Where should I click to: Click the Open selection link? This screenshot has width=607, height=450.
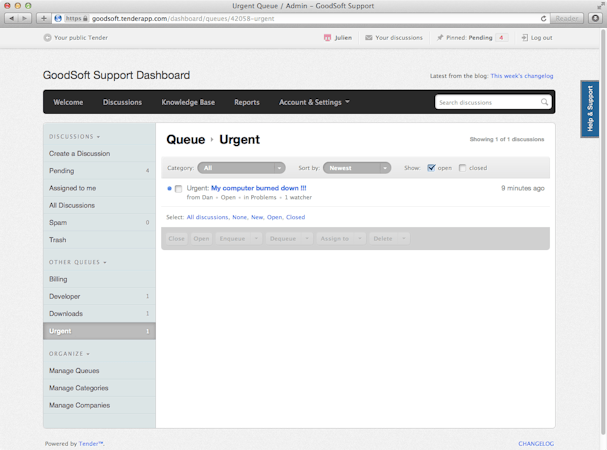coord(274,217)
